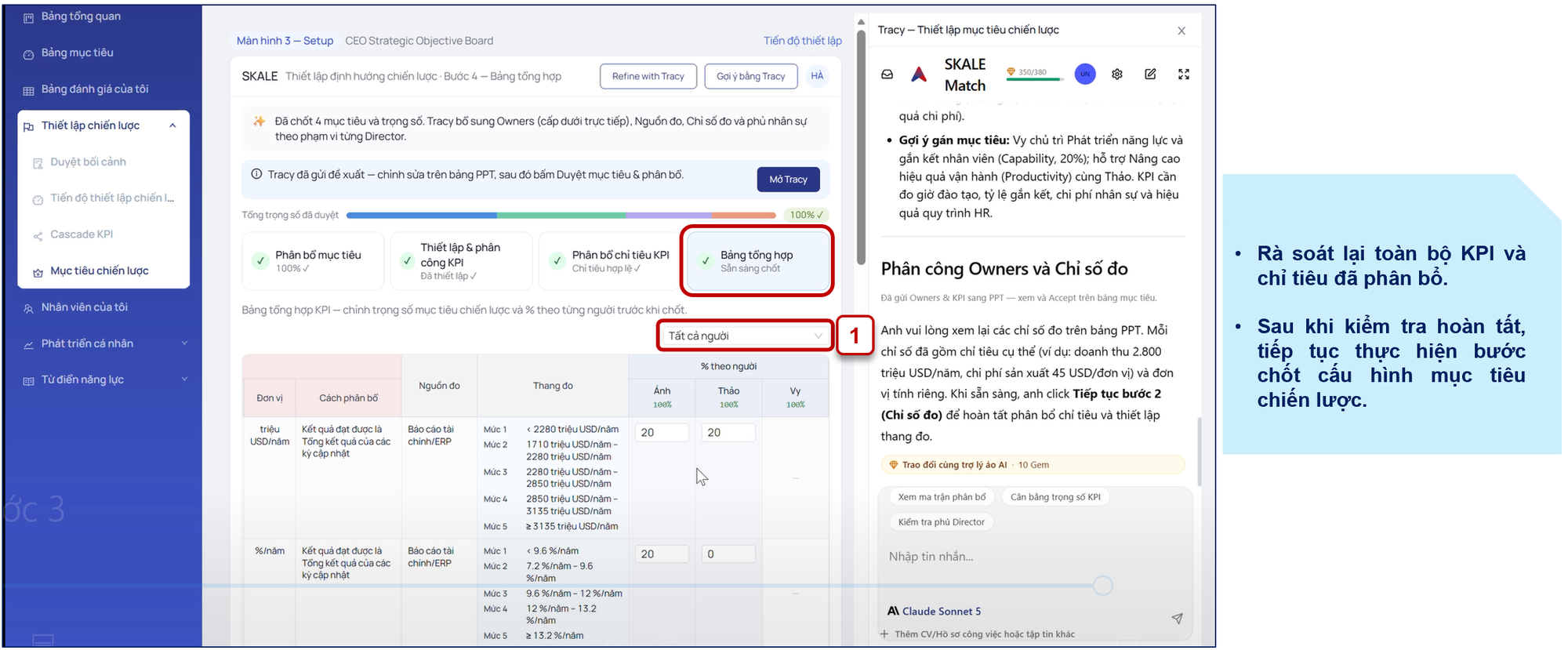Viewport: 1568px width, 650px height.
Task: Click Bảng mục tiêu target icon
Action: click(28, 54)
